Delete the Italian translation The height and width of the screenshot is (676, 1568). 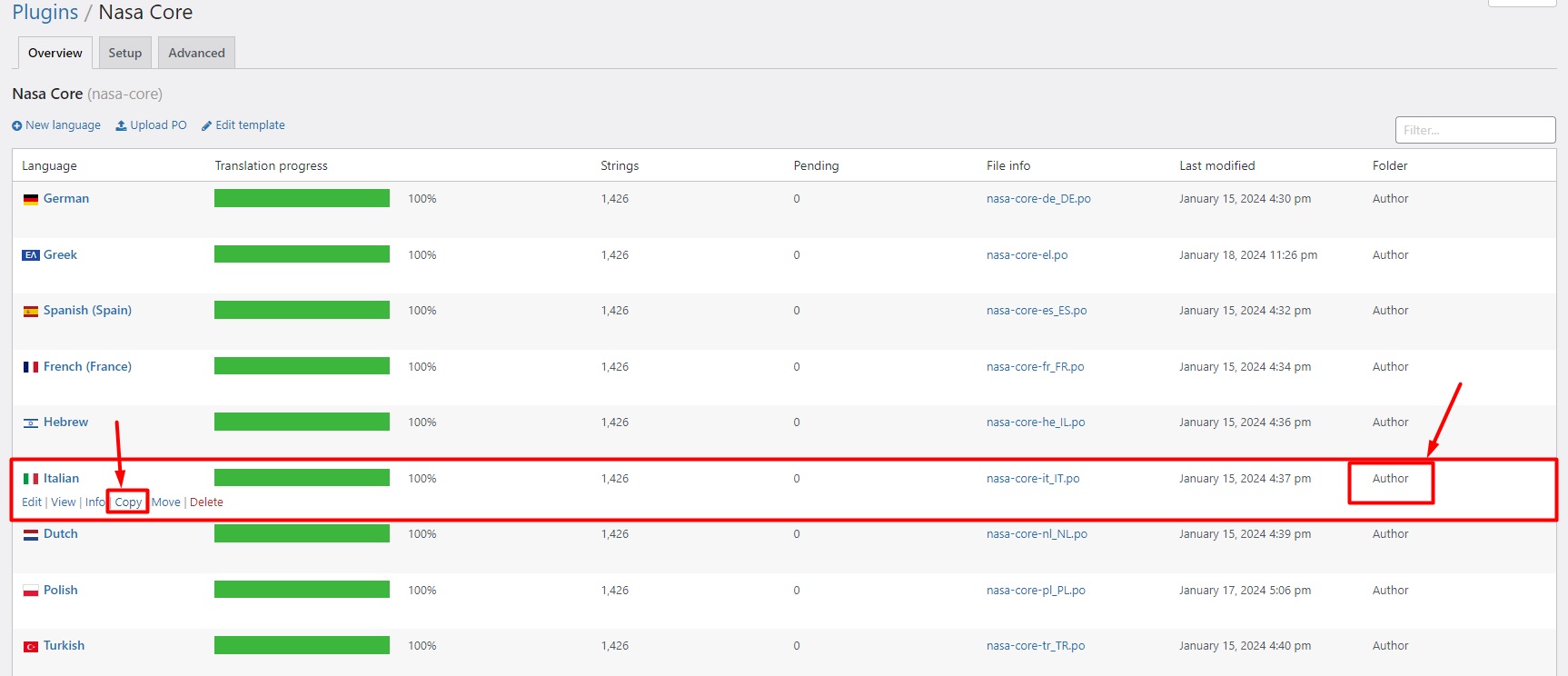(206, 502)
